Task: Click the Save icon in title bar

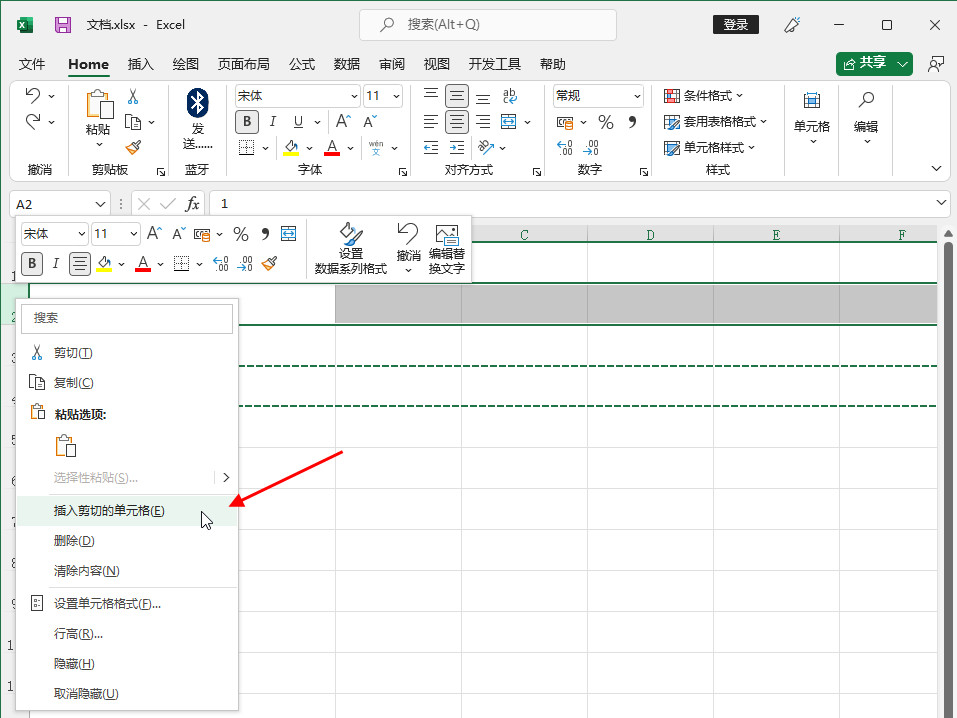Action: (63, 24)
